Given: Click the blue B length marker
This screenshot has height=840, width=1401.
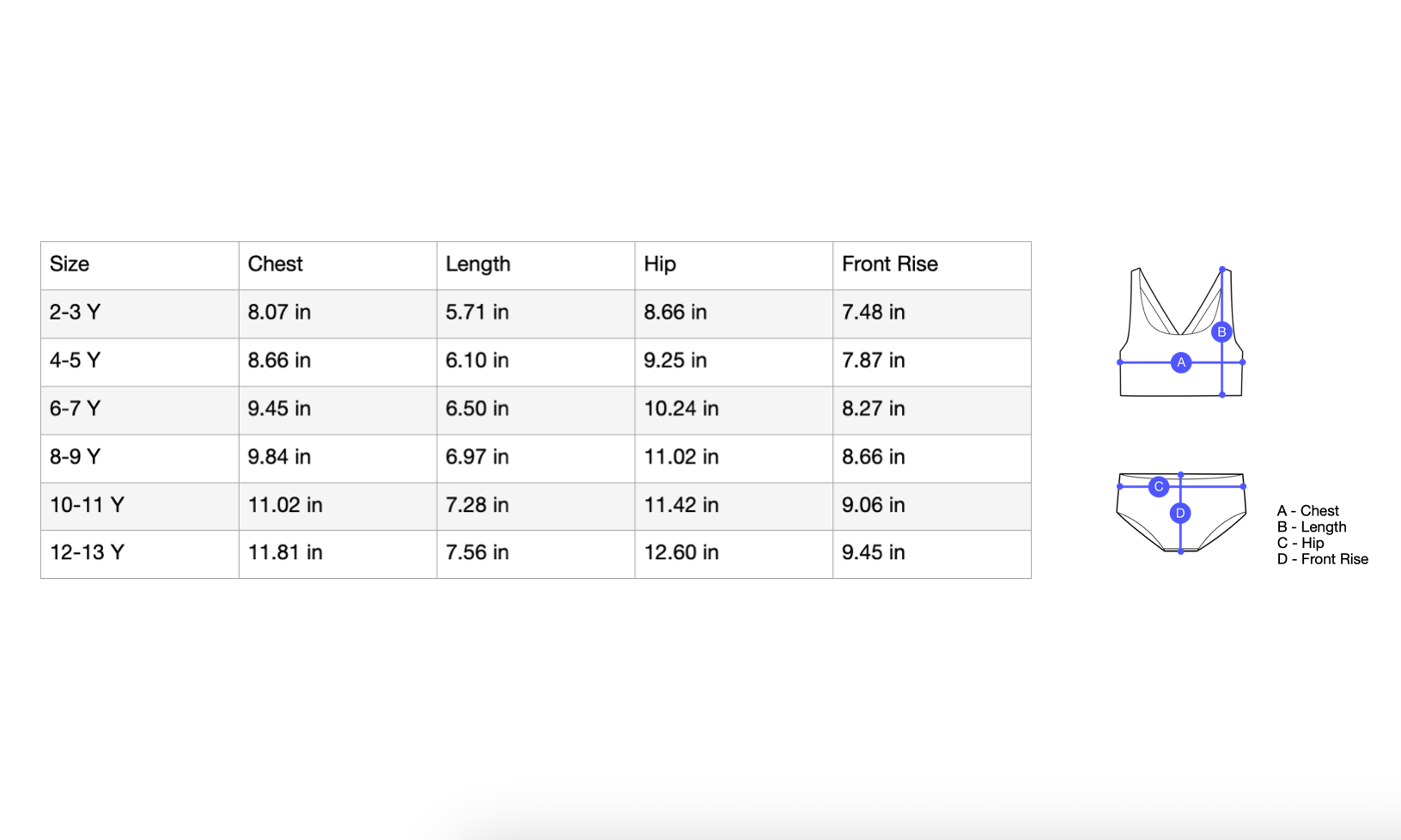Looking at the screenshot, I should tap(1221, 332).
